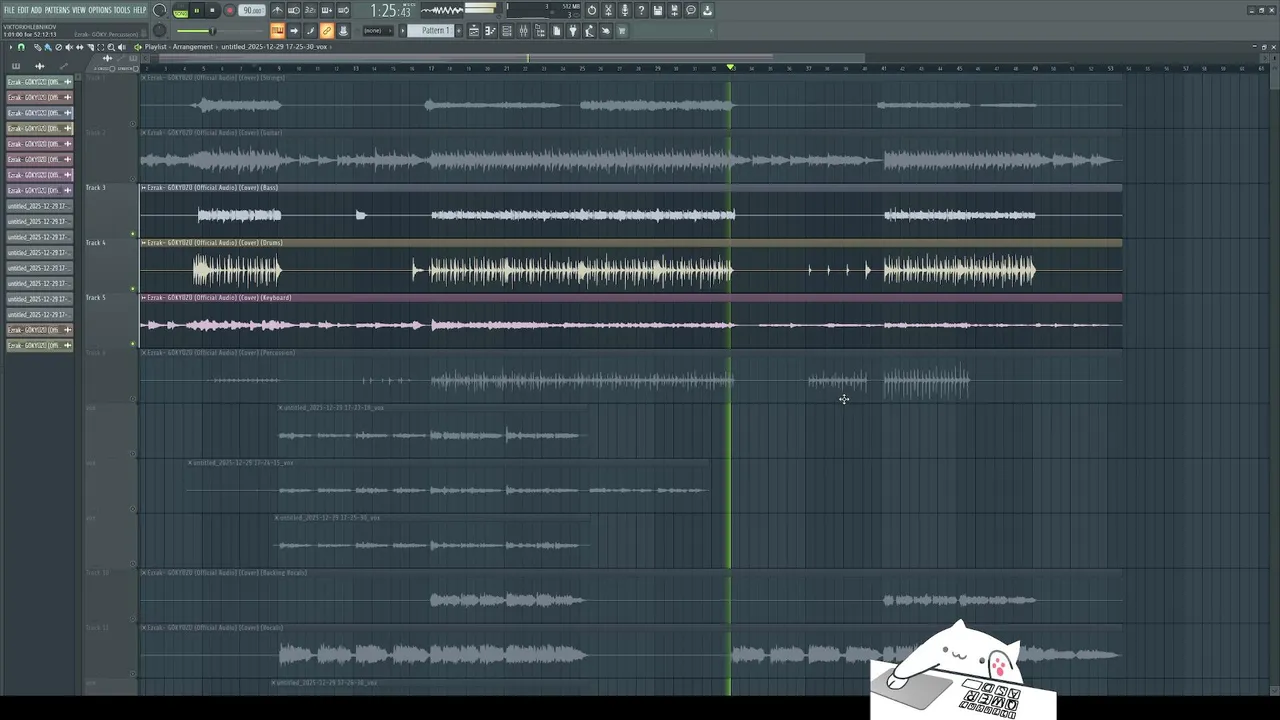This screenshot has height=720, width=1280.
Task: Select the playlist Delete tool
Action: [58, 47]
